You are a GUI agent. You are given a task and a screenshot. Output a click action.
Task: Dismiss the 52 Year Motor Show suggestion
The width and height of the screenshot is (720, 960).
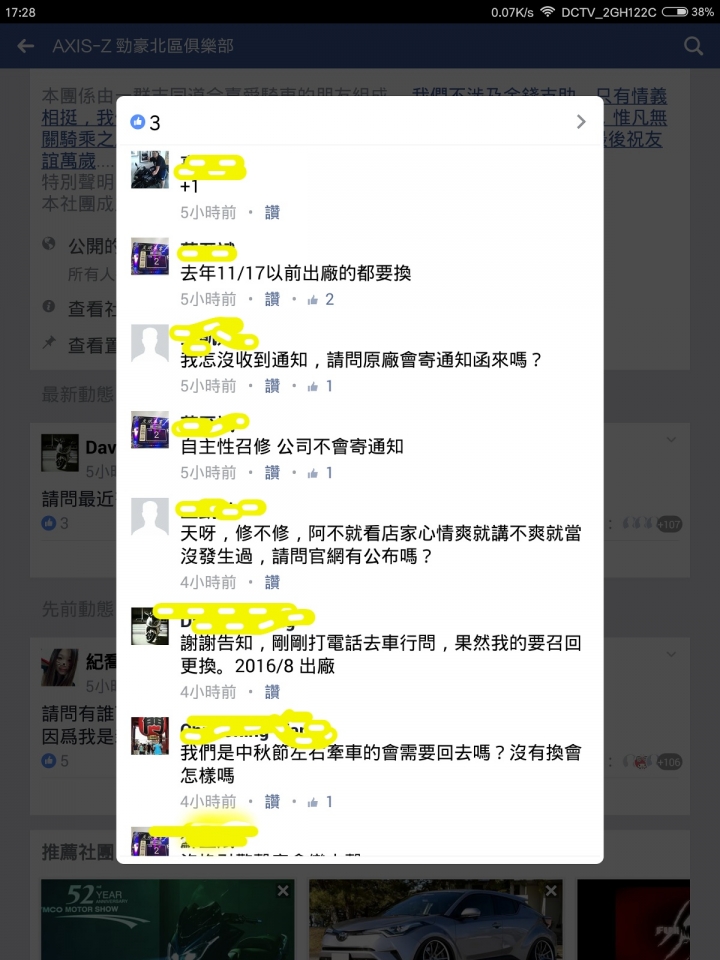283,891
